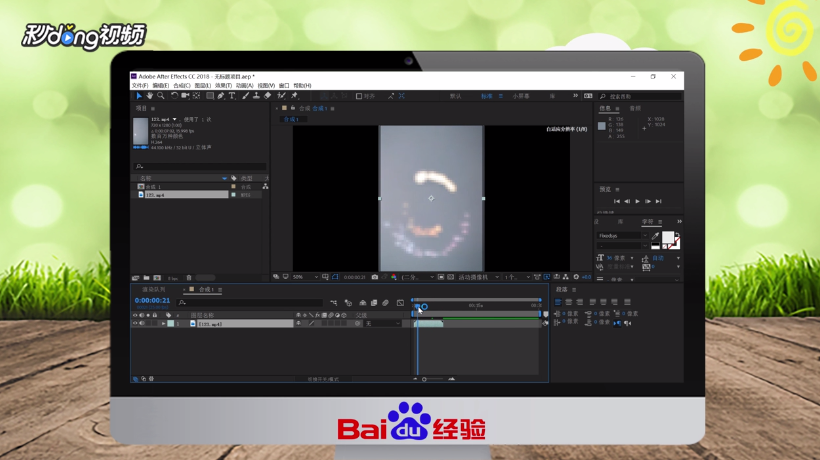Select the Roto Brush tool
This screenshot has width=820, height=460.
pos(281,96)
